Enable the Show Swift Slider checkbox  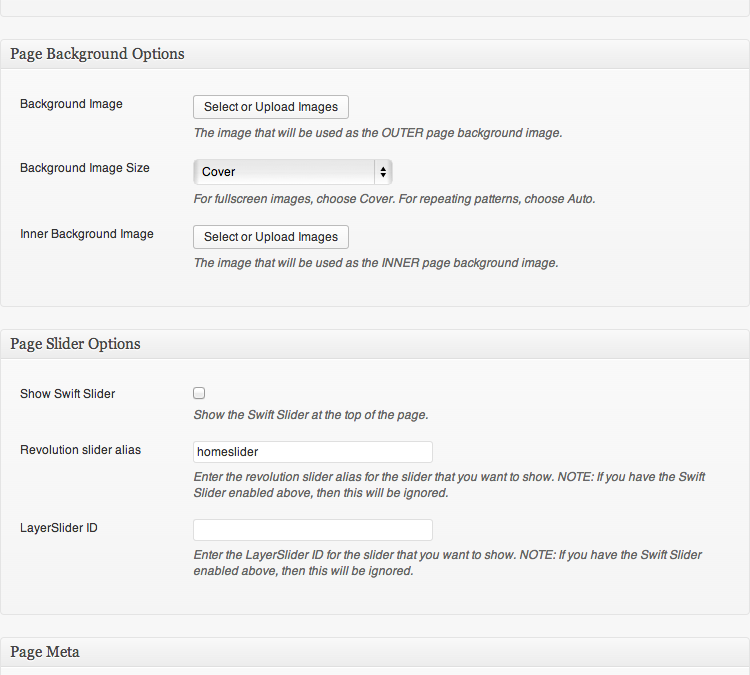pyautogui.click(x=199, y=393)
